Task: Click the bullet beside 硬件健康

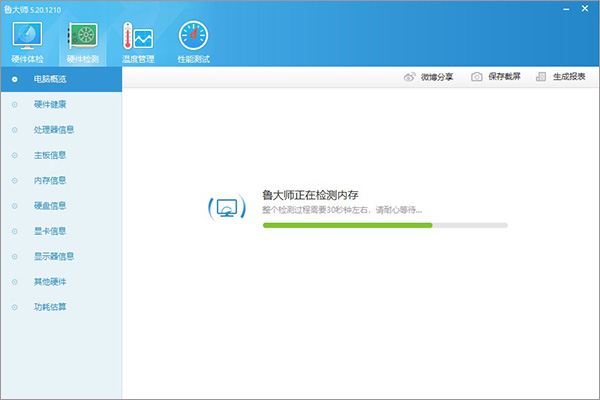Action: [15, 104]
